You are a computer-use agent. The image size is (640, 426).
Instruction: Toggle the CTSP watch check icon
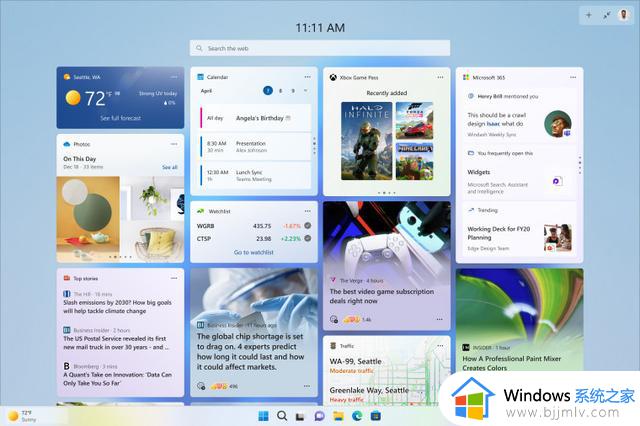308,238
